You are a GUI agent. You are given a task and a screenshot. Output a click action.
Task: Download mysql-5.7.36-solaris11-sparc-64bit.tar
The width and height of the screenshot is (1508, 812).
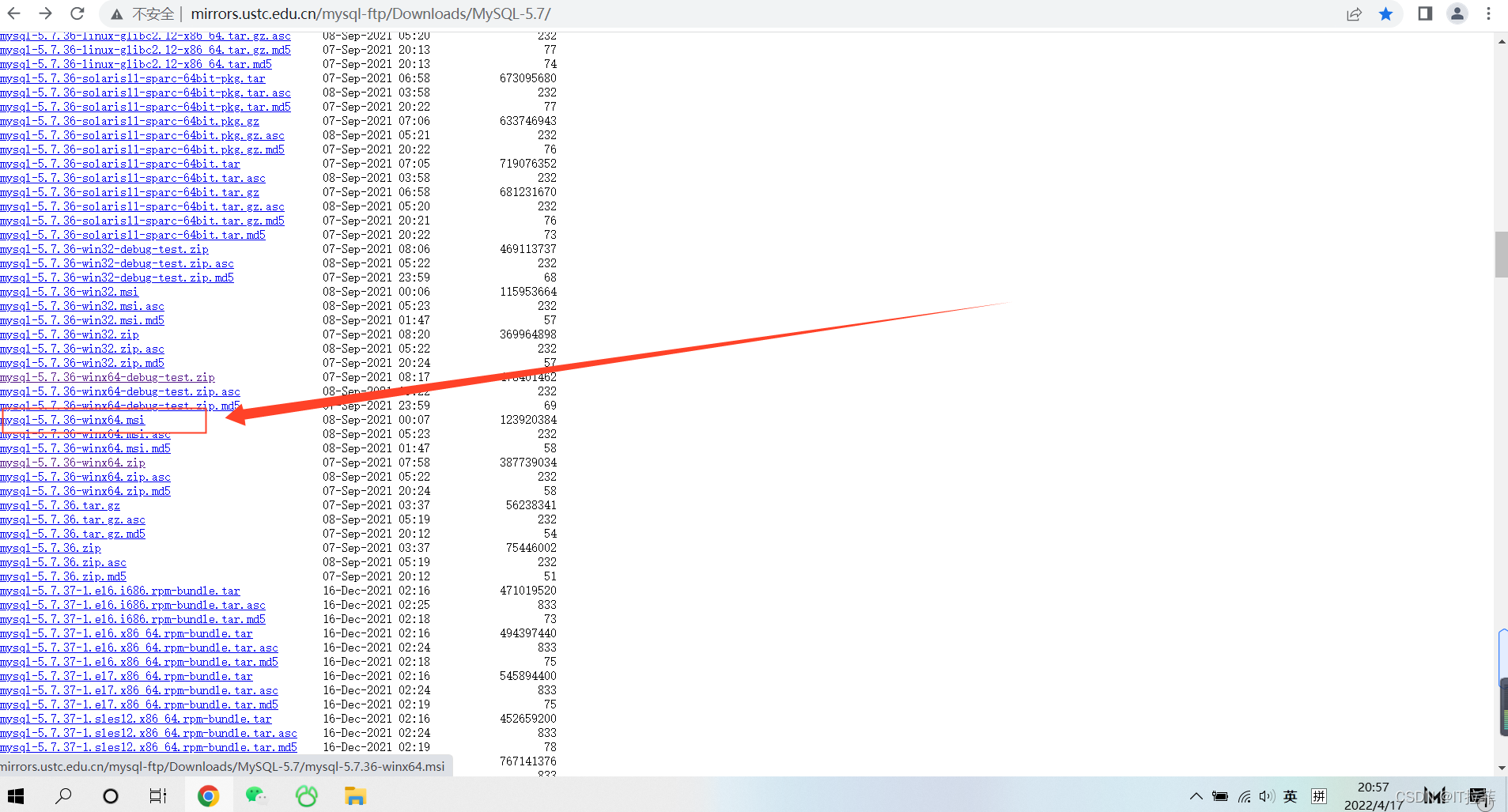coord(120,164)
